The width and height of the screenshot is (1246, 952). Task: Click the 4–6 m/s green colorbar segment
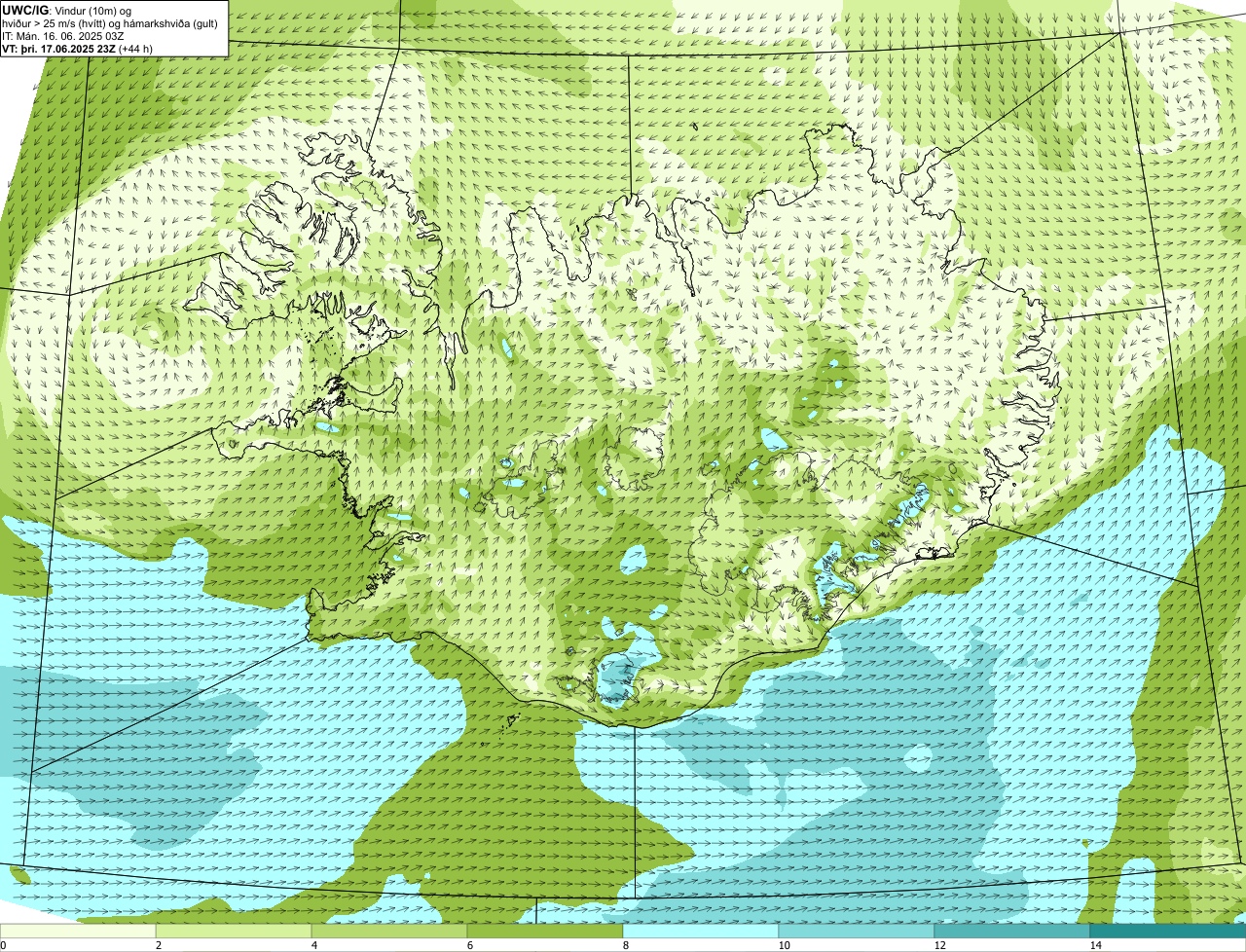tap(389, 931)
